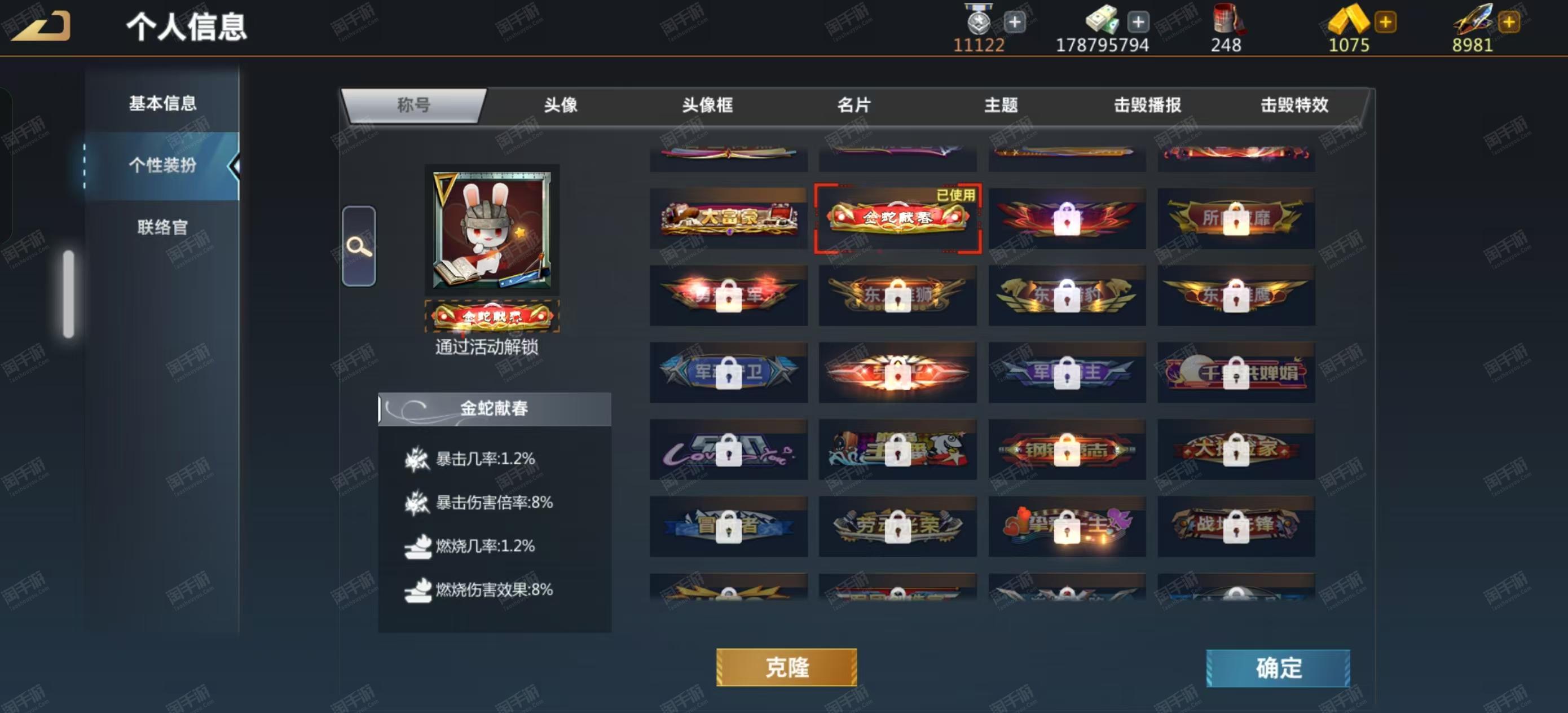Screen dimensions: 1568x713
Task: Select the 大富豪 title badge
Action: pyautogui.click(x=728, y=218)
